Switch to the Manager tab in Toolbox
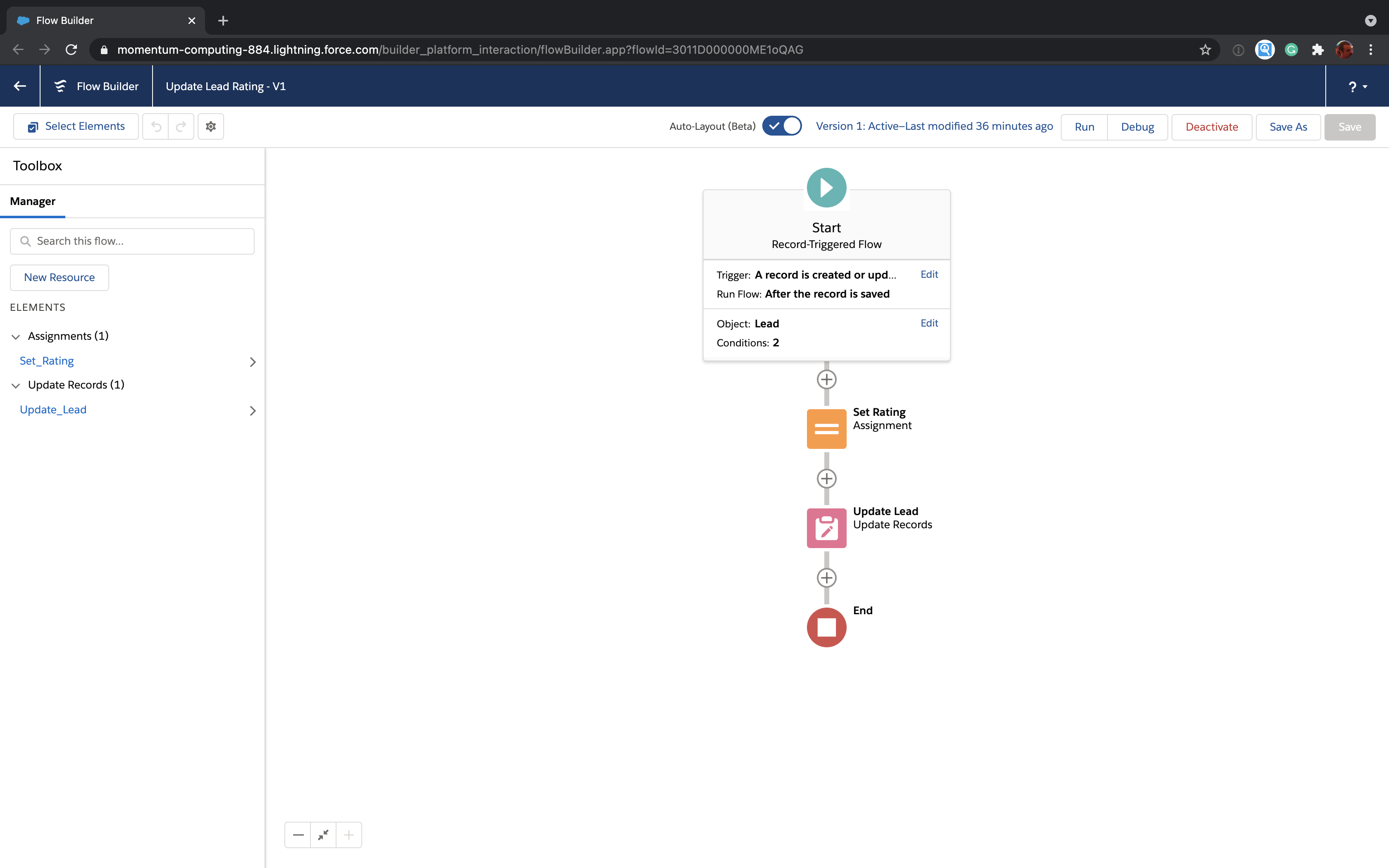This screenshot has width=1389, height=868. pos(33,201)
